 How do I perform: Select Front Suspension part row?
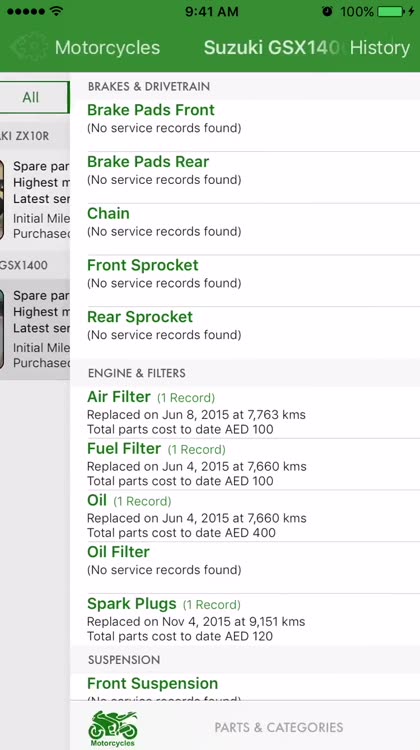tap(245, 687)
